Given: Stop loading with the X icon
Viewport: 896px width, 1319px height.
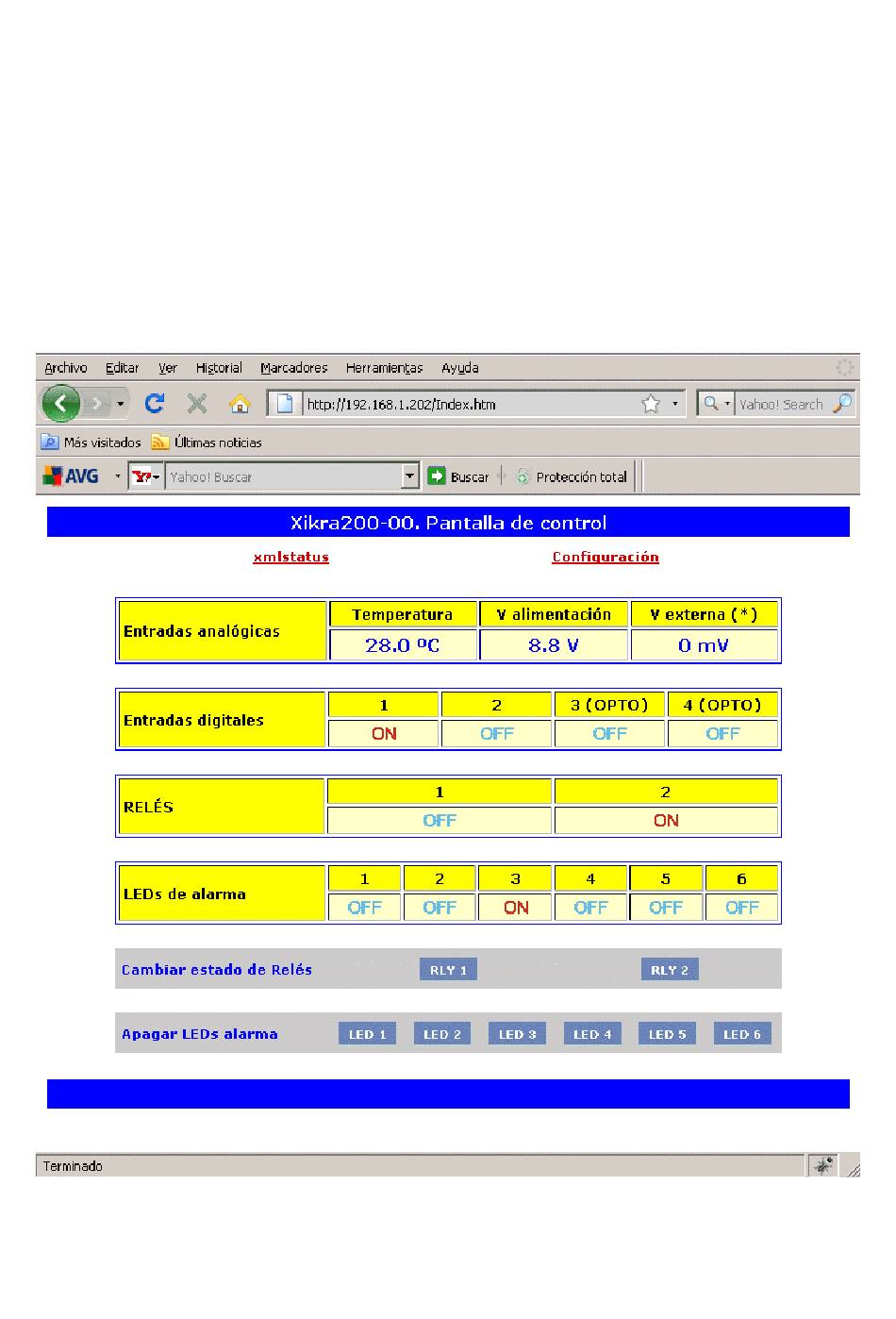Looking at the screenshot, I should pos(196,404).
